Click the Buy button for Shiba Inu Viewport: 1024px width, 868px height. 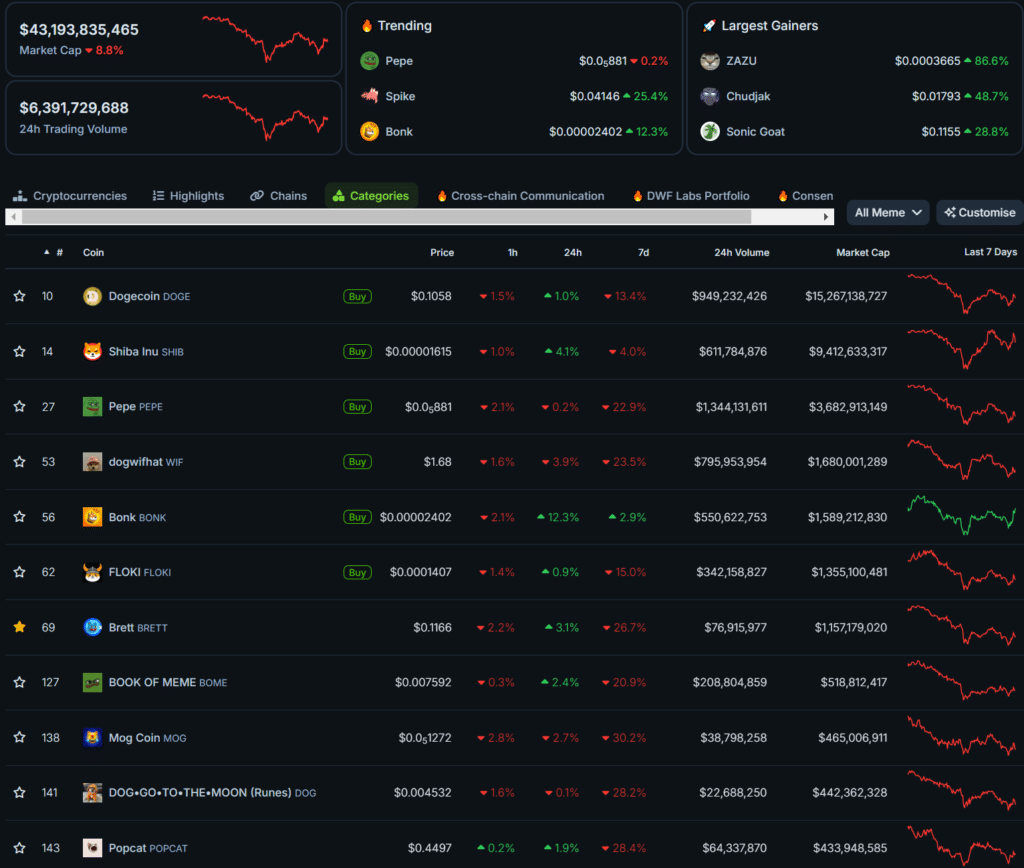(357, 351)
